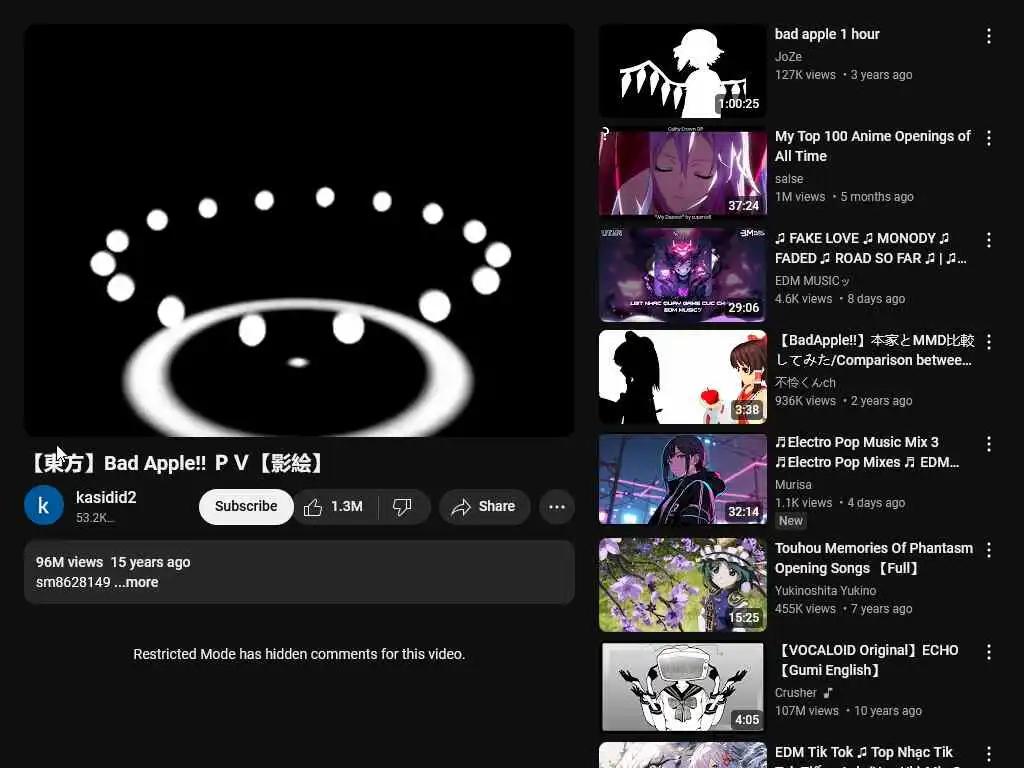Click '96M views 15 years ago' text
This screenshot has width=1024, height=768.
click(113, 562)
